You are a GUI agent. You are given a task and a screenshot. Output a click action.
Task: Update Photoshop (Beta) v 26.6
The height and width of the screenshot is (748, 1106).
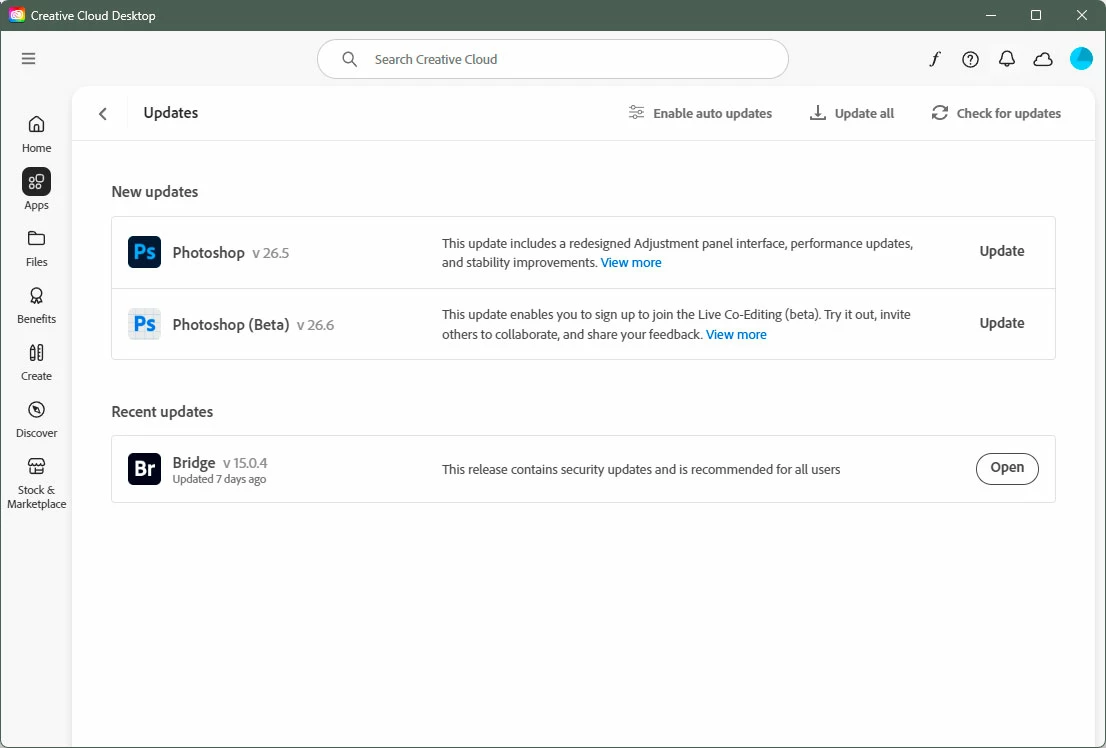click(1002, 323)
